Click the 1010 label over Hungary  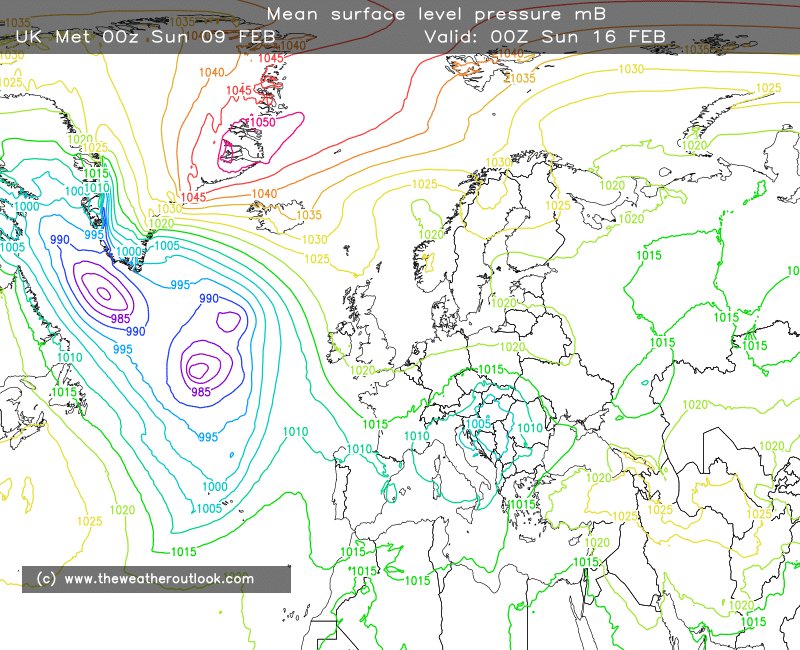tap(530, 428)
